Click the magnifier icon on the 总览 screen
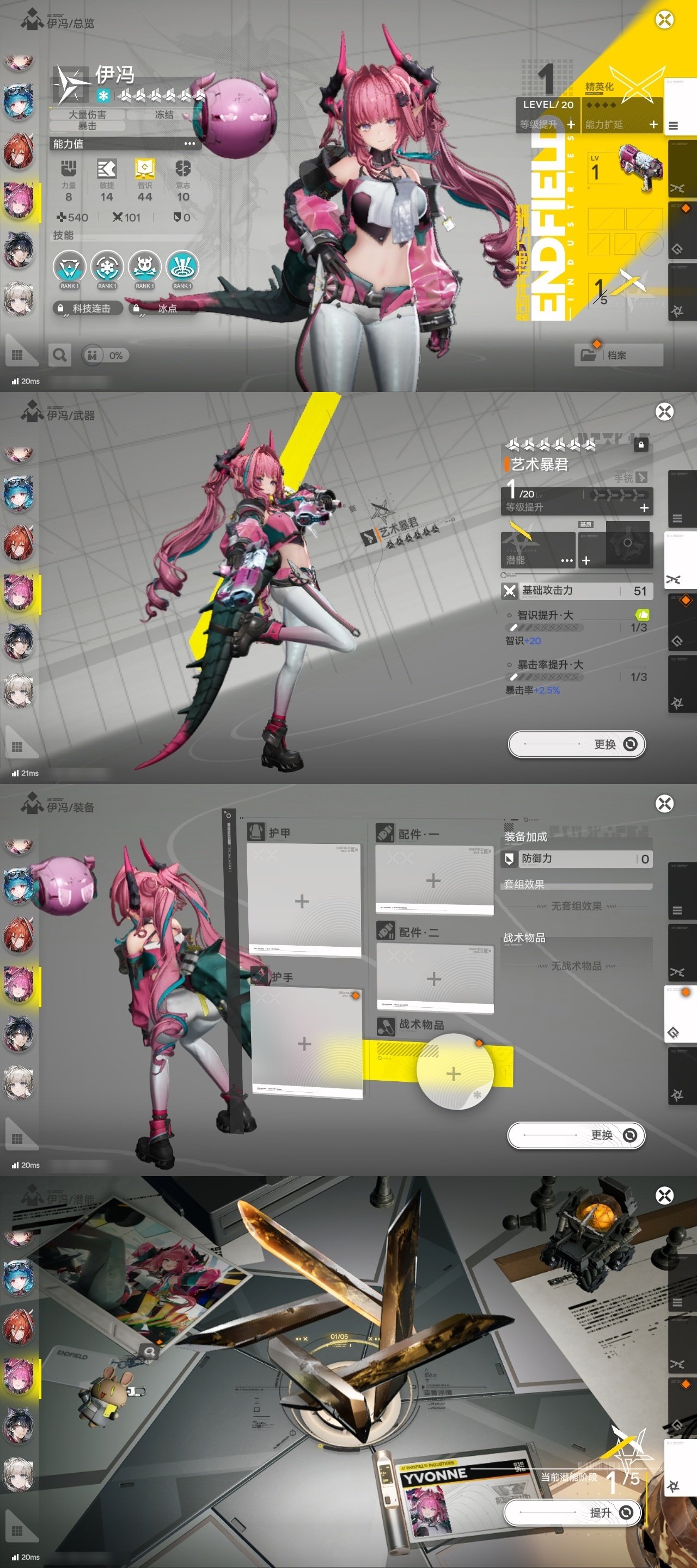 coord(60,355)
